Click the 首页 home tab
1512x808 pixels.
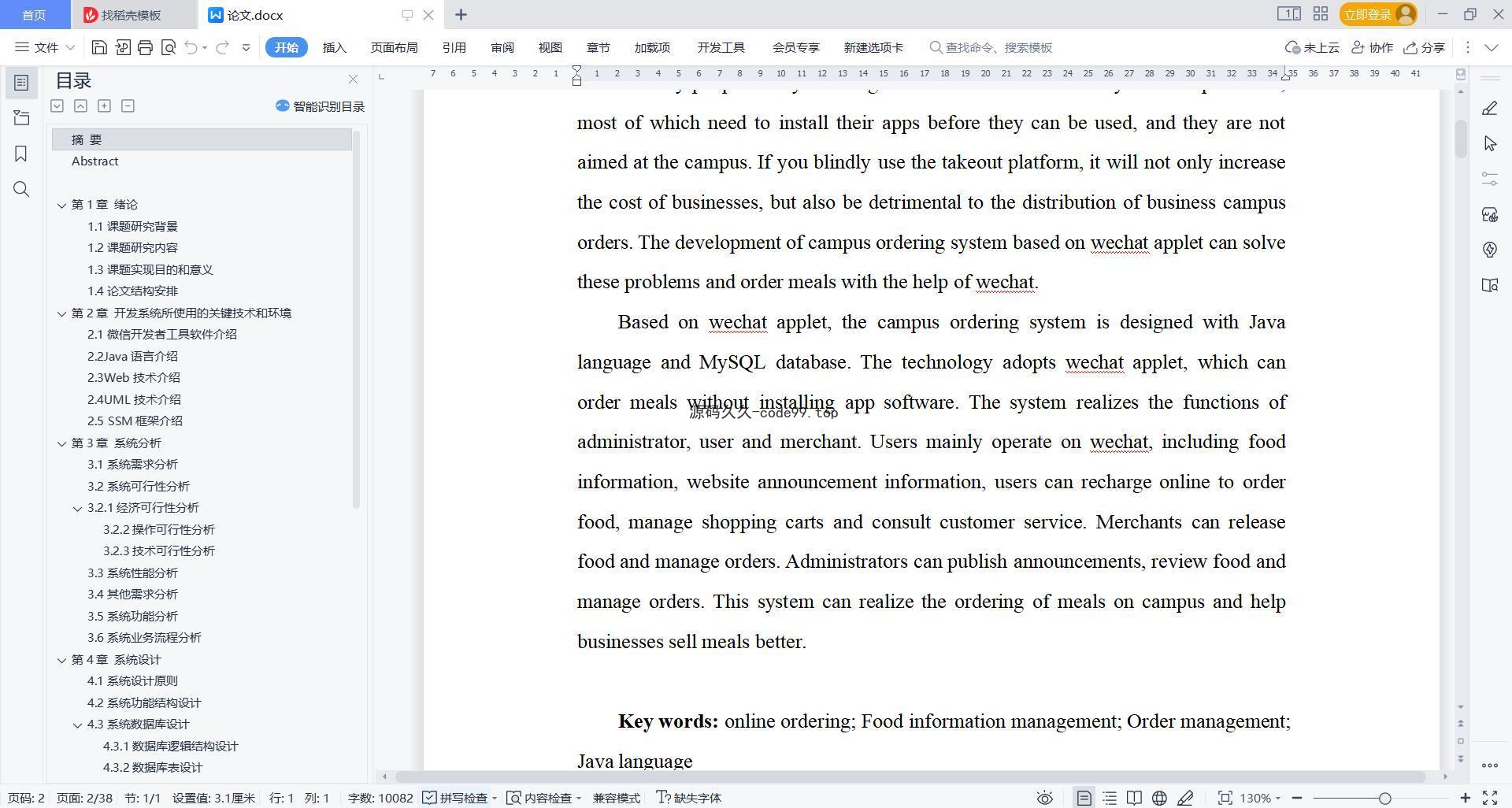tap(34, 15)
